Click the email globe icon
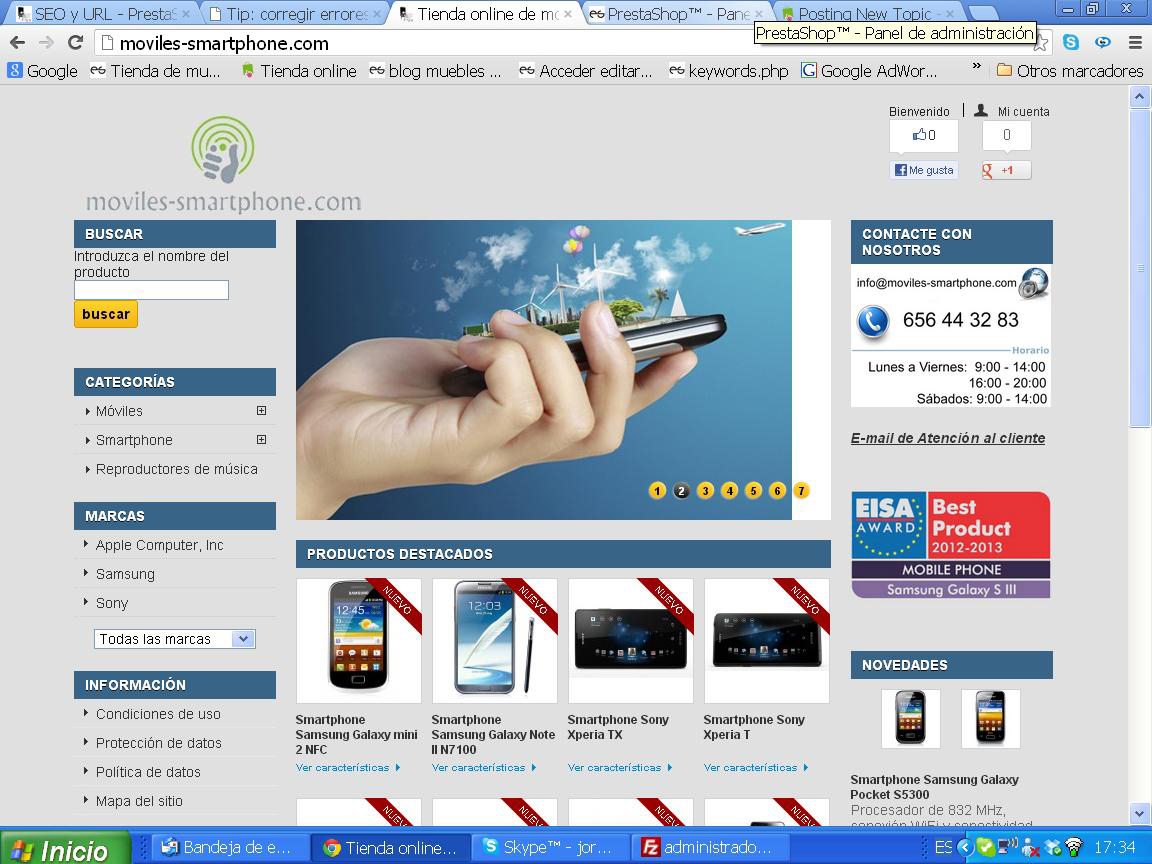1152x864 pixels. click(x=1034, y=283)
